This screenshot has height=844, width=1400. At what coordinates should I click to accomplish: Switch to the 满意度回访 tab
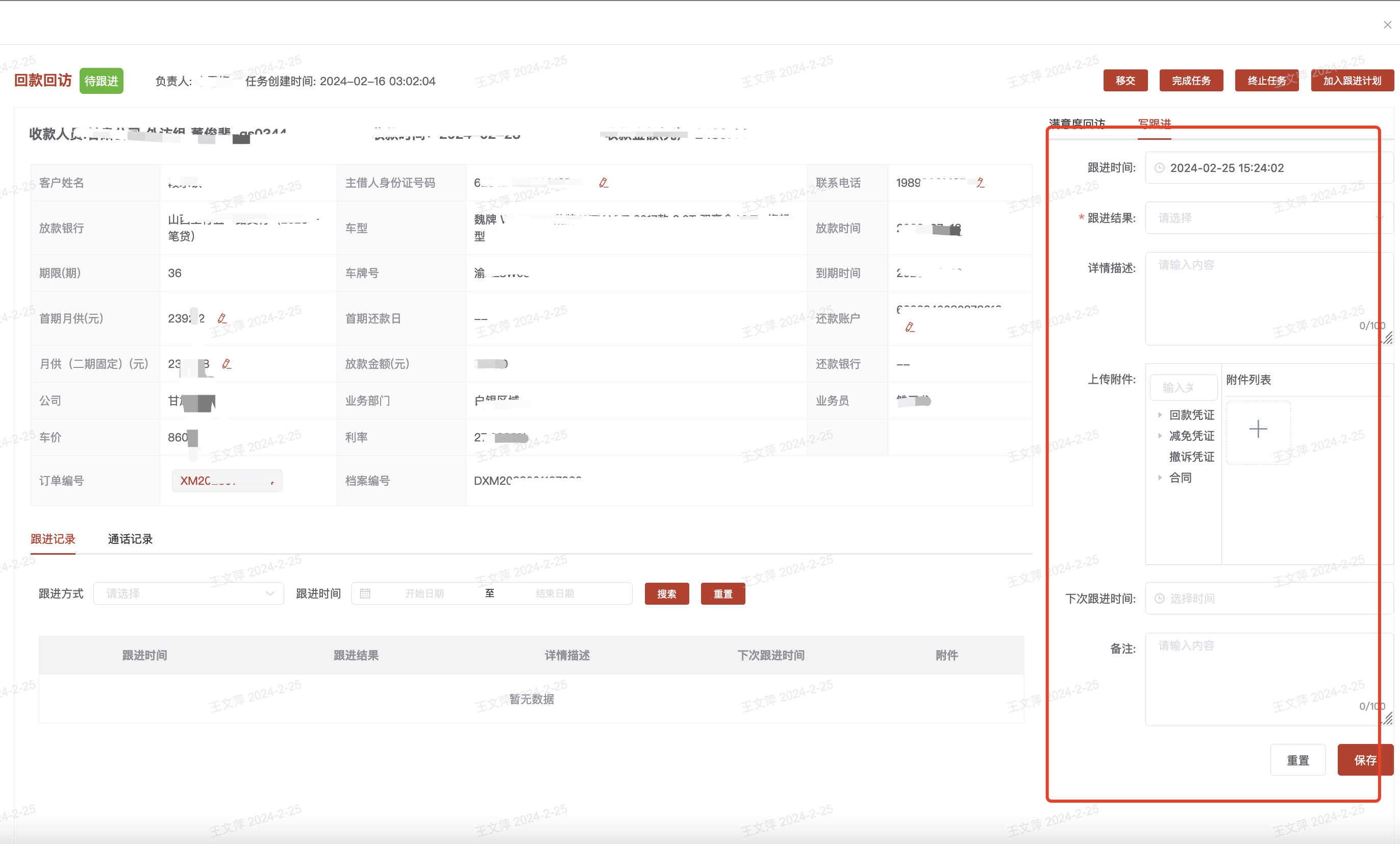[x=1077, y=123]
